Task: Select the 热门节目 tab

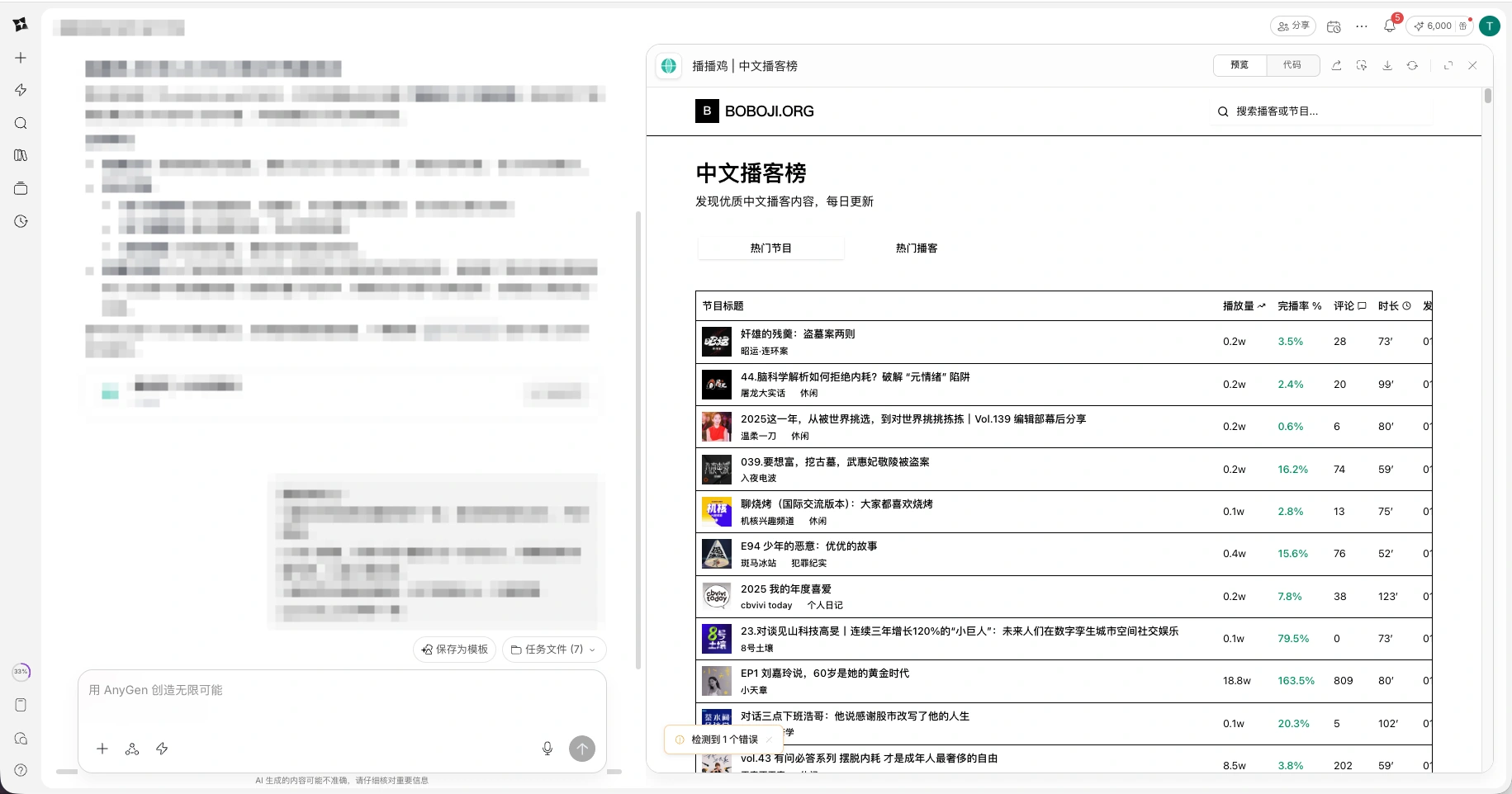Action: click(770, 248)
